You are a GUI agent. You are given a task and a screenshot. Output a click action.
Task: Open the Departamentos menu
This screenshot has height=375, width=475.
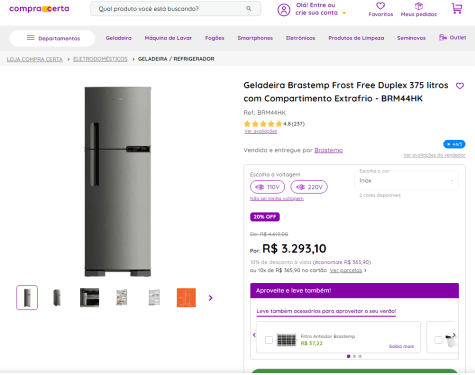point(52,38)
